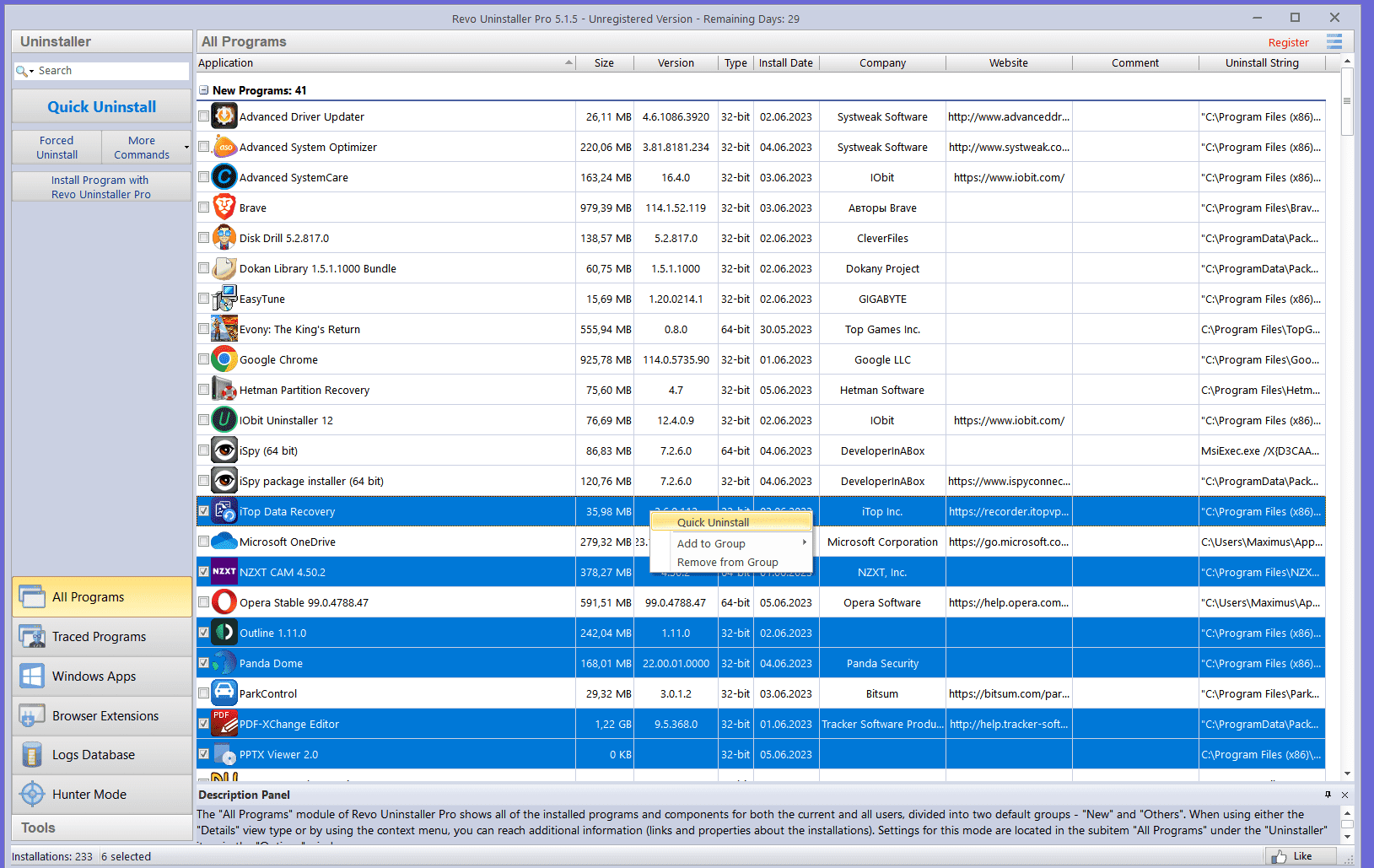Viewport: 1374px width, 868px height.
Task: Choose Add to Group in context menu
Action: click(x=731, y=543)
